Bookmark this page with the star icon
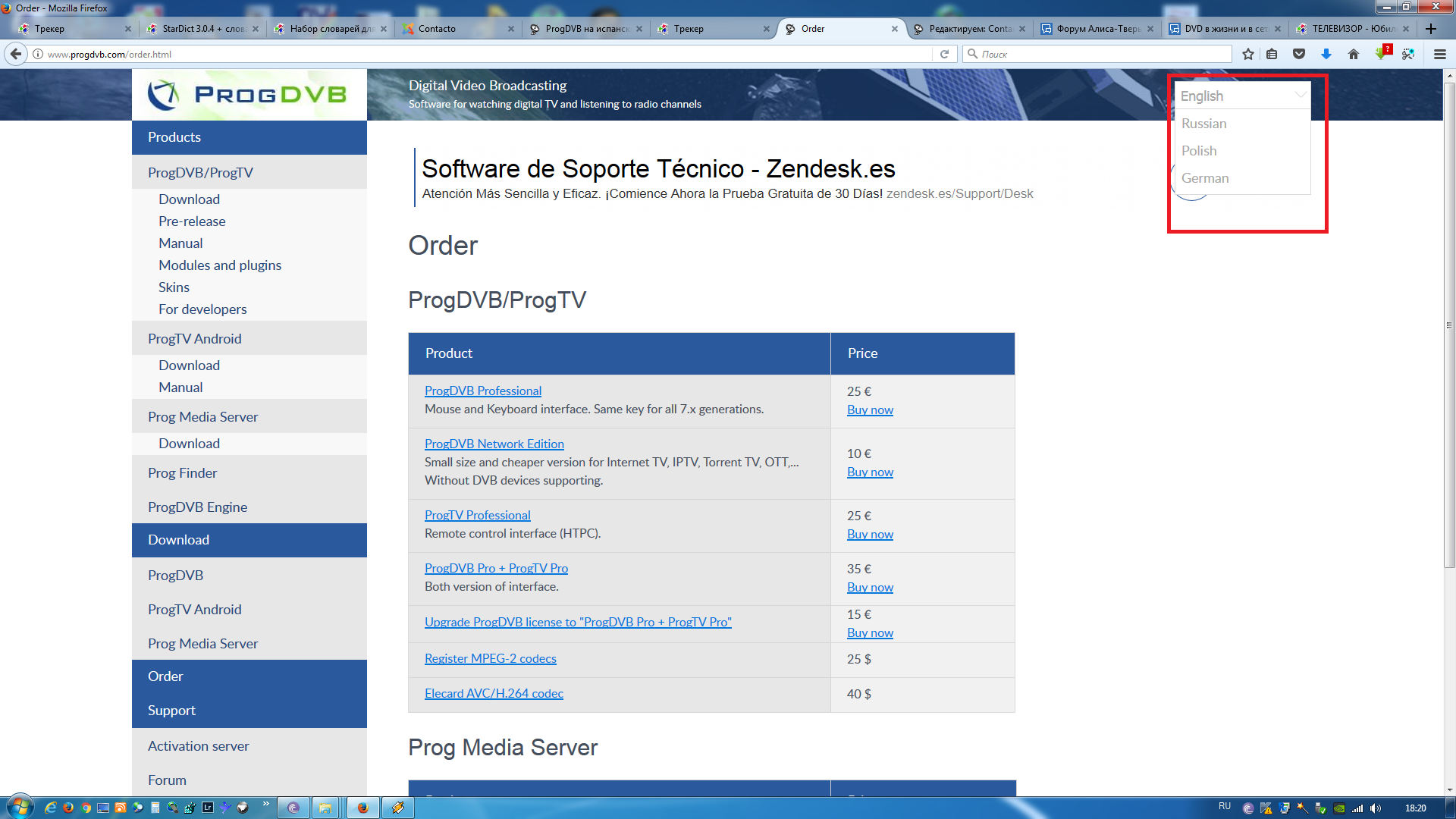This screenshot has height=819, width=1456. click(1248, 54)
